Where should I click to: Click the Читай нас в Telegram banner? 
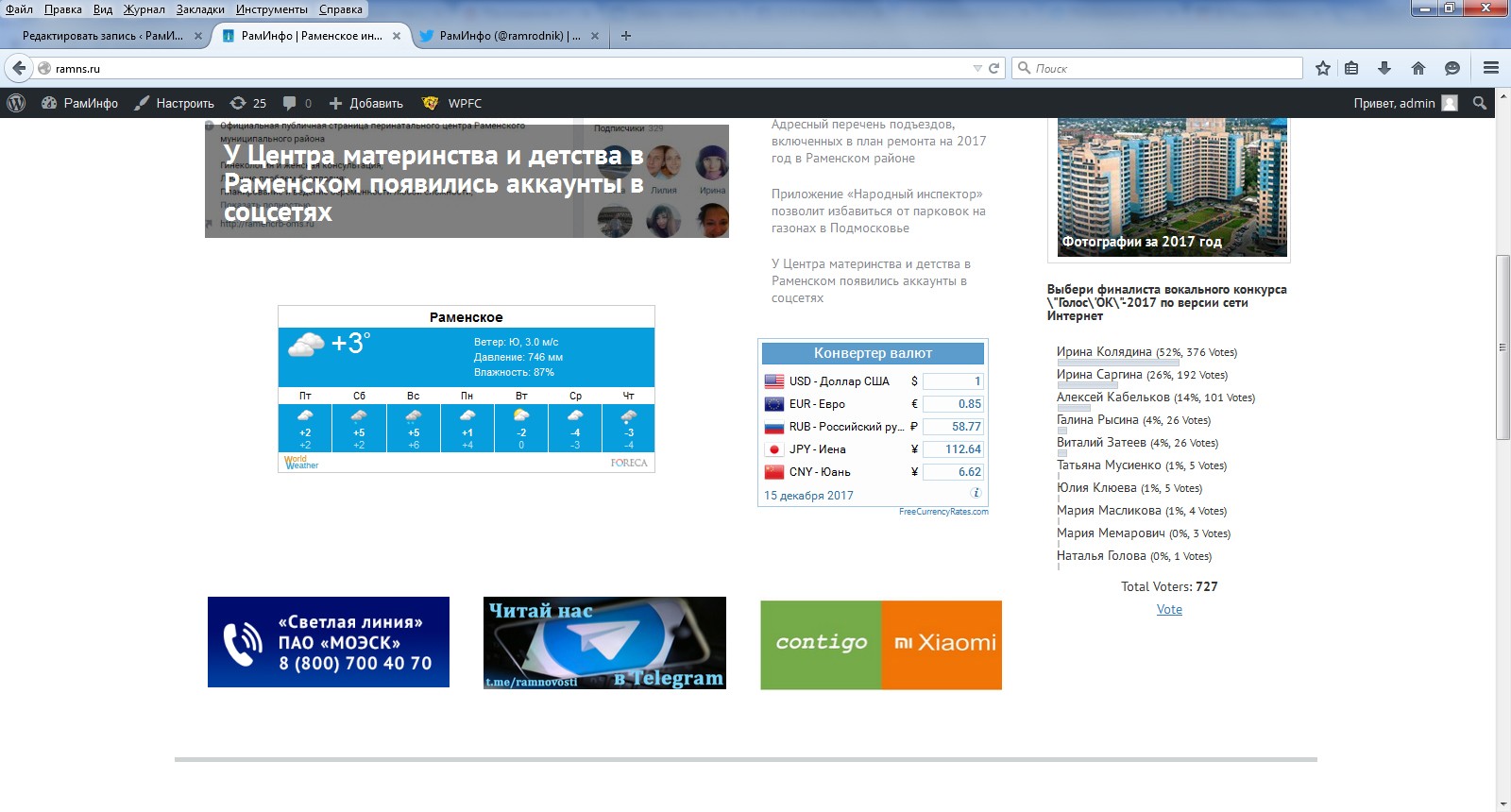point(604,643)
